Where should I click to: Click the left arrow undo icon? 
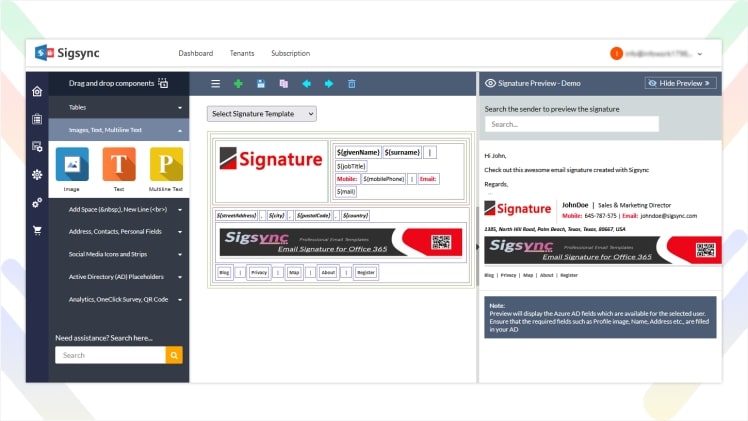click(x=306, y=84)
